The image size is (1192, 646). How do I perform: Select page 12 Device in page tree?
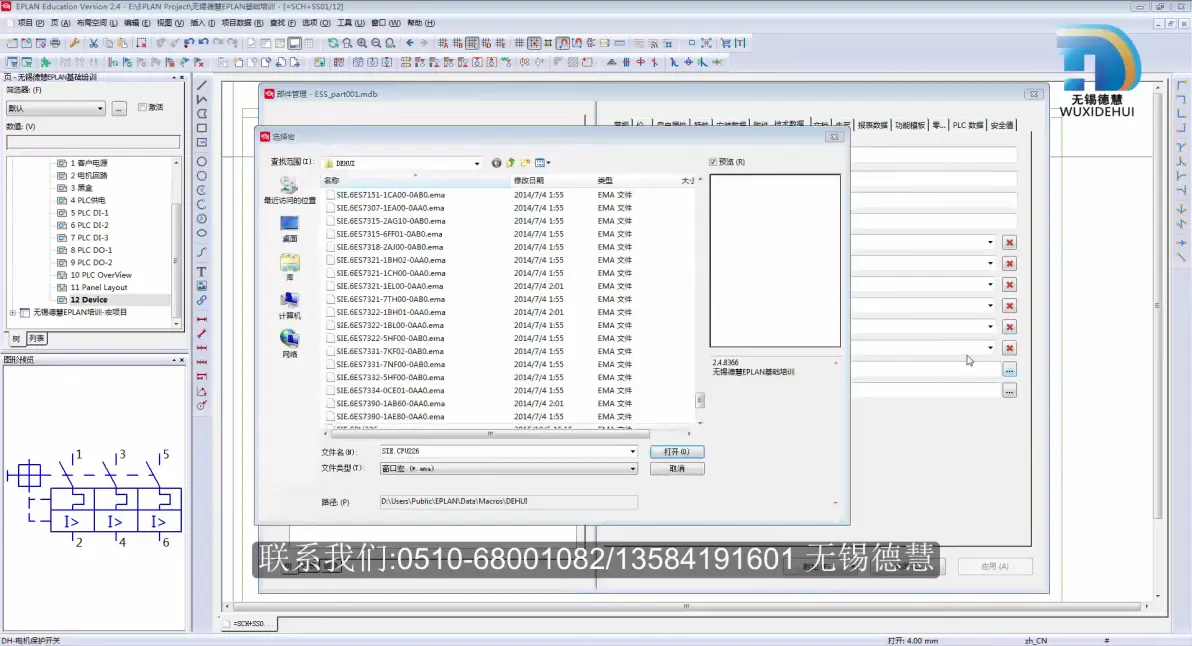tap(88, 300)
